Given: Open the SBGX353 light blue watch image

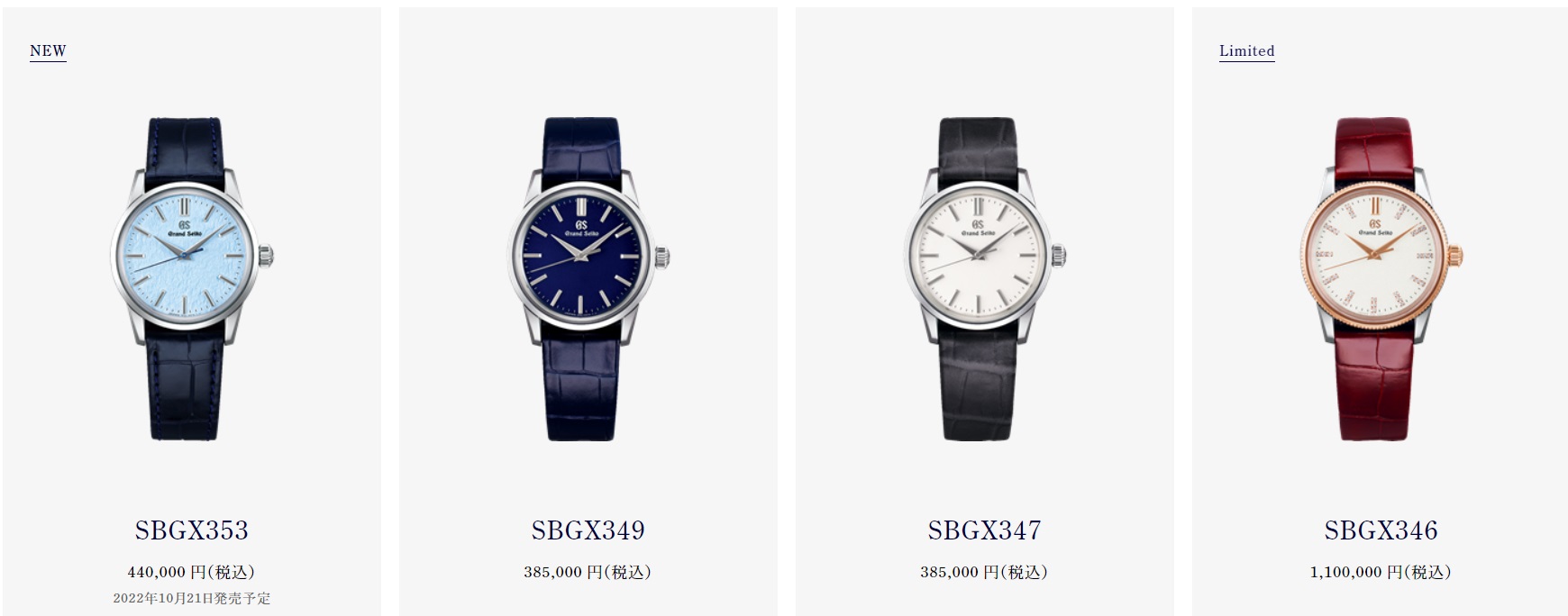Looking at the screenshot, I should [x=192, y=279].
